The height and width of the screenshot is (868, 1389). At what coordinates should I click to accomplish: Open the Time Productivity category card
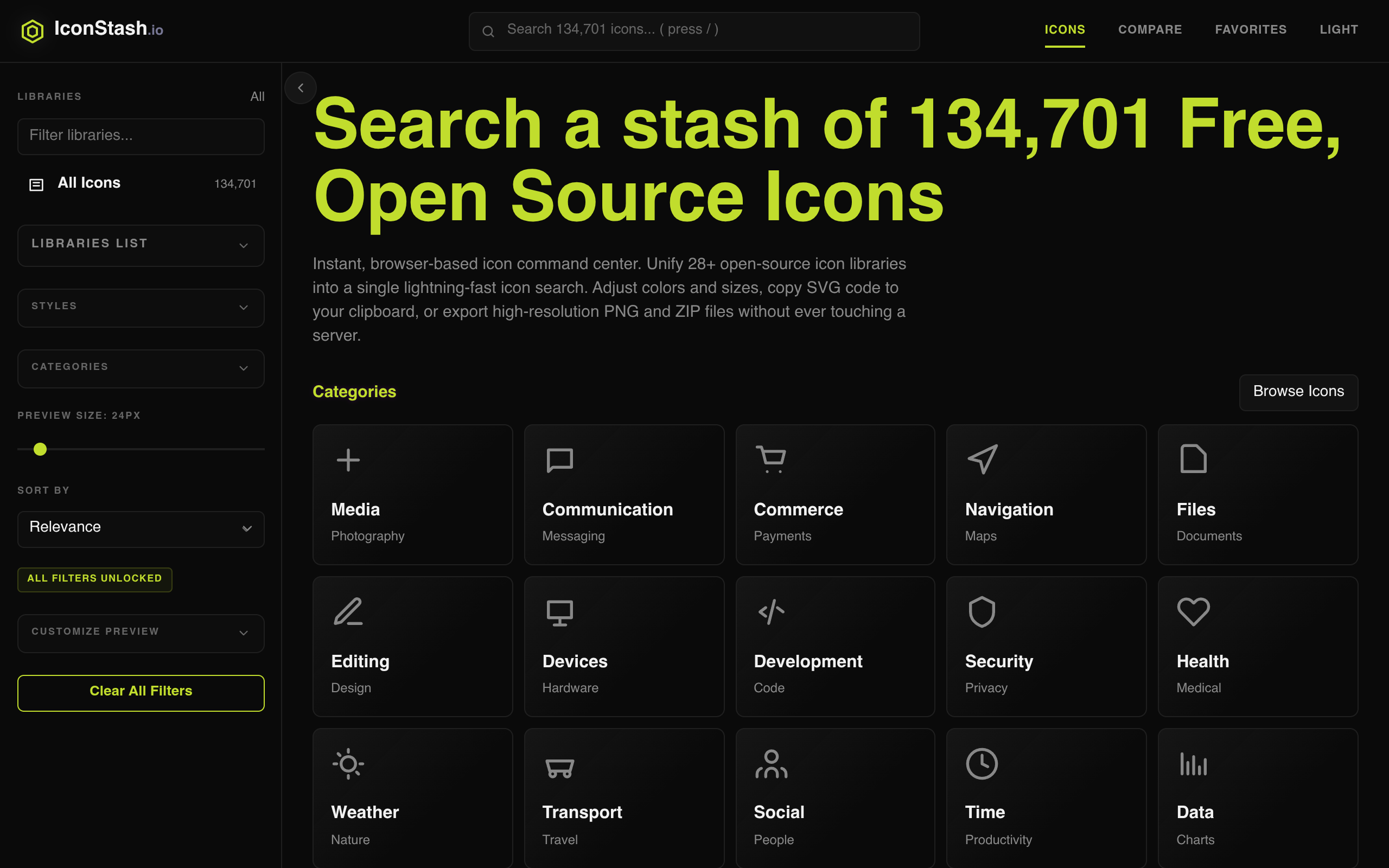point(1046,799)
